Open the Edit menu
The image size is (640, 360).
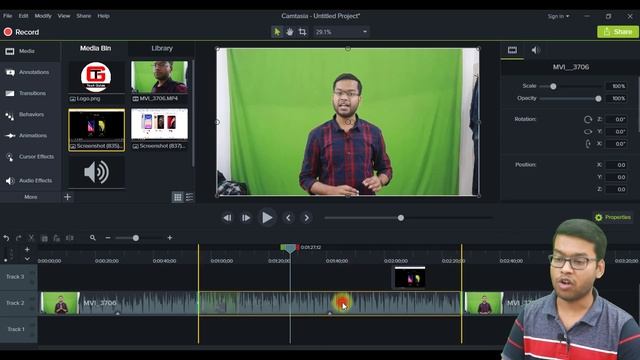click(x=23, y=16)
